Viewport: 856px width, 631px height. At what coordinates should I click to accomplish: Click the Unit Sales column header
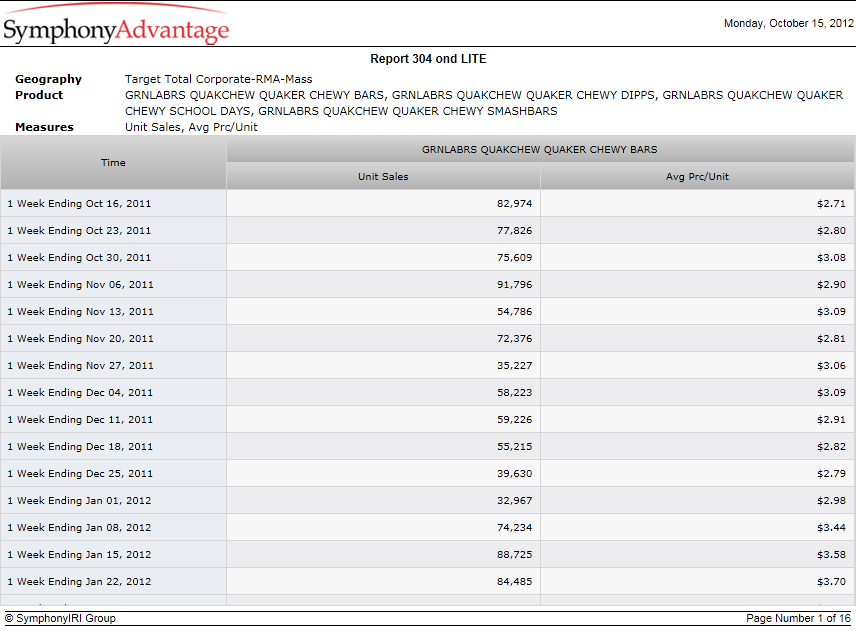[383, 176]
